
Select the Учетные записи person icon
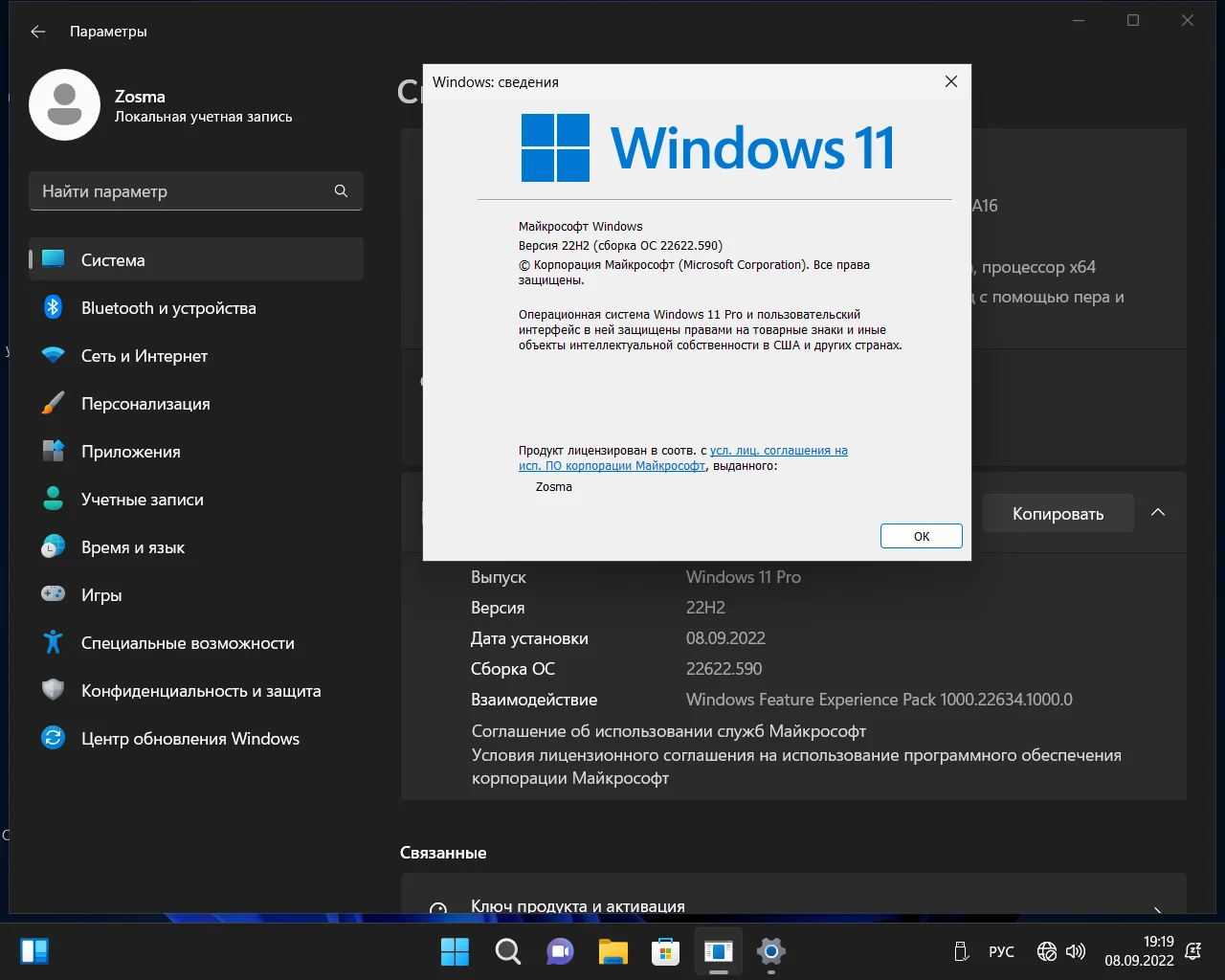[54, 499]
